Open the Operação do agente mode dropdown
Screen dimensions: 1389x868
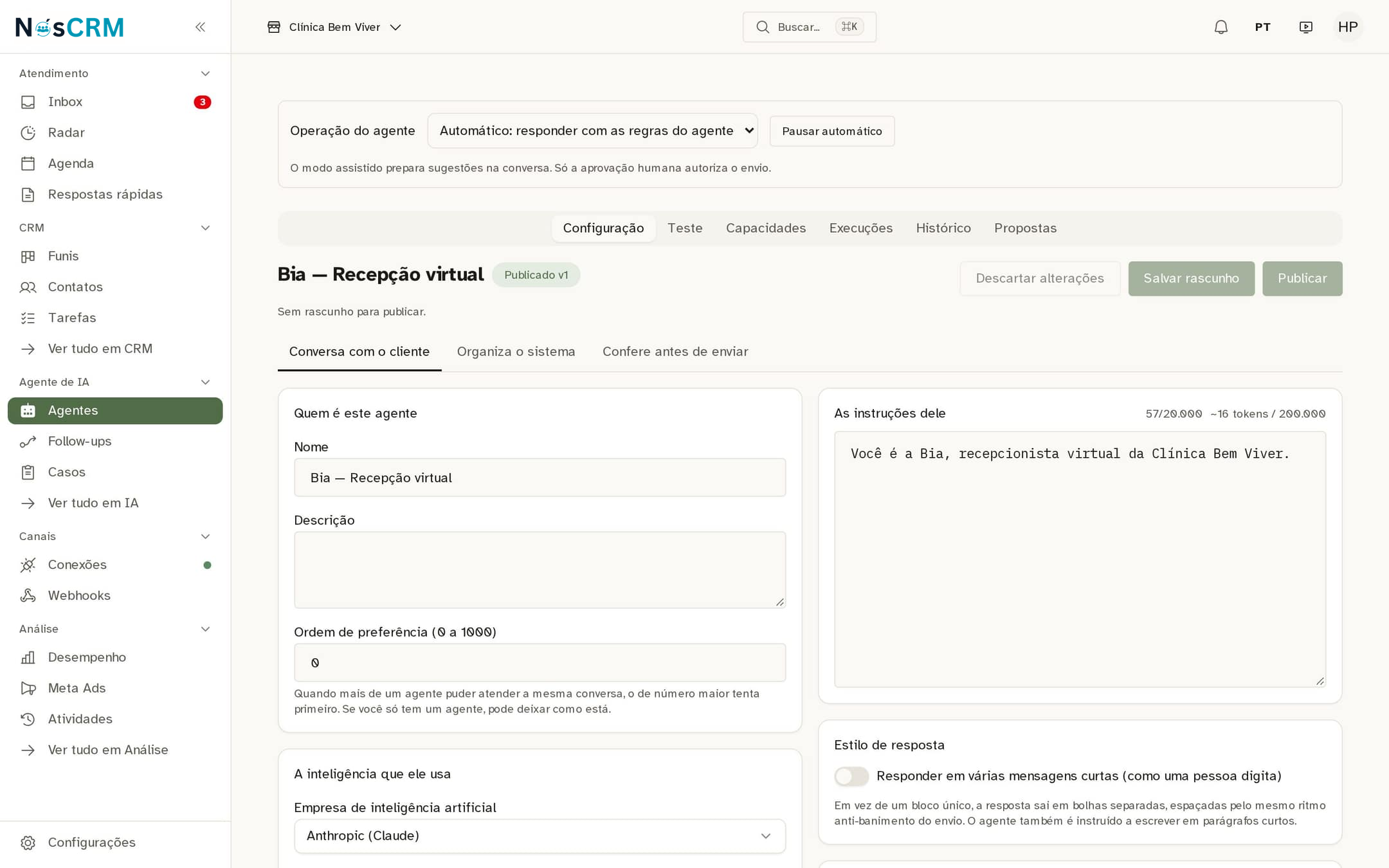(592, 131)
